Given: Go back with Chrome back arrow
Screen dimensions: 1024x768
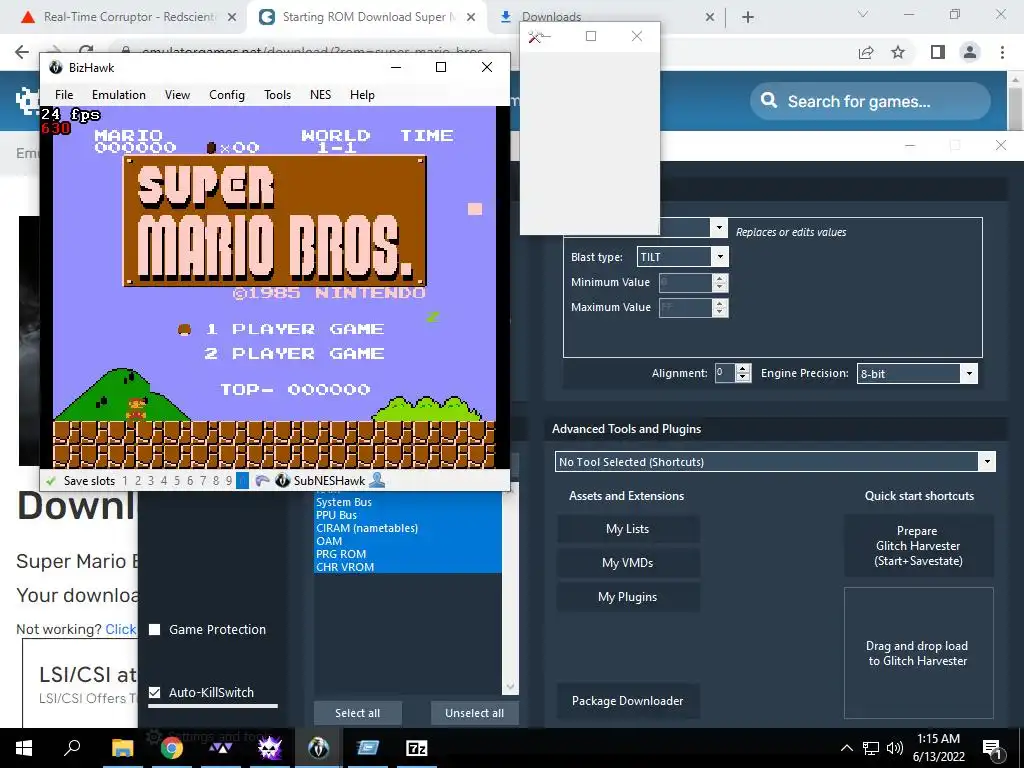Looking at the screenshot, I should (22, 52).
